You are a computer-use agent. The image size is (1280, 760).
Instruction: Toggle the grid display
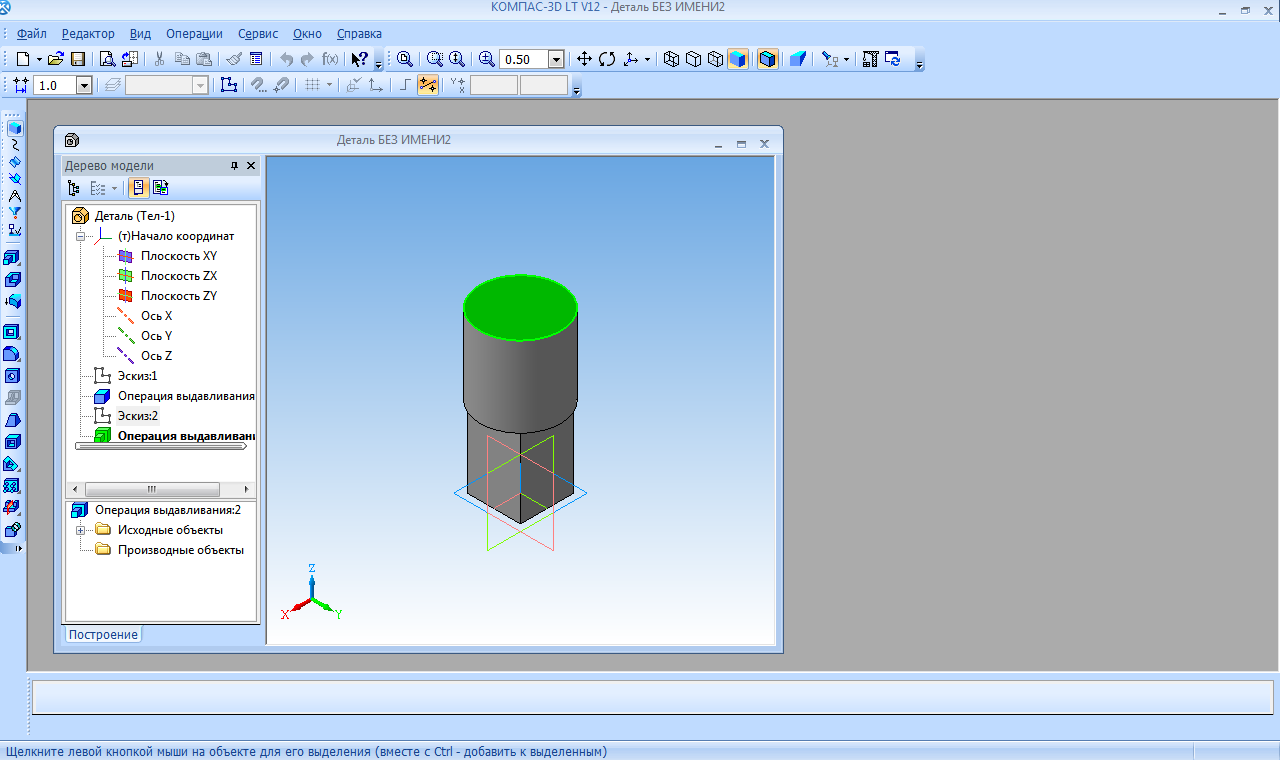point(313,86)
